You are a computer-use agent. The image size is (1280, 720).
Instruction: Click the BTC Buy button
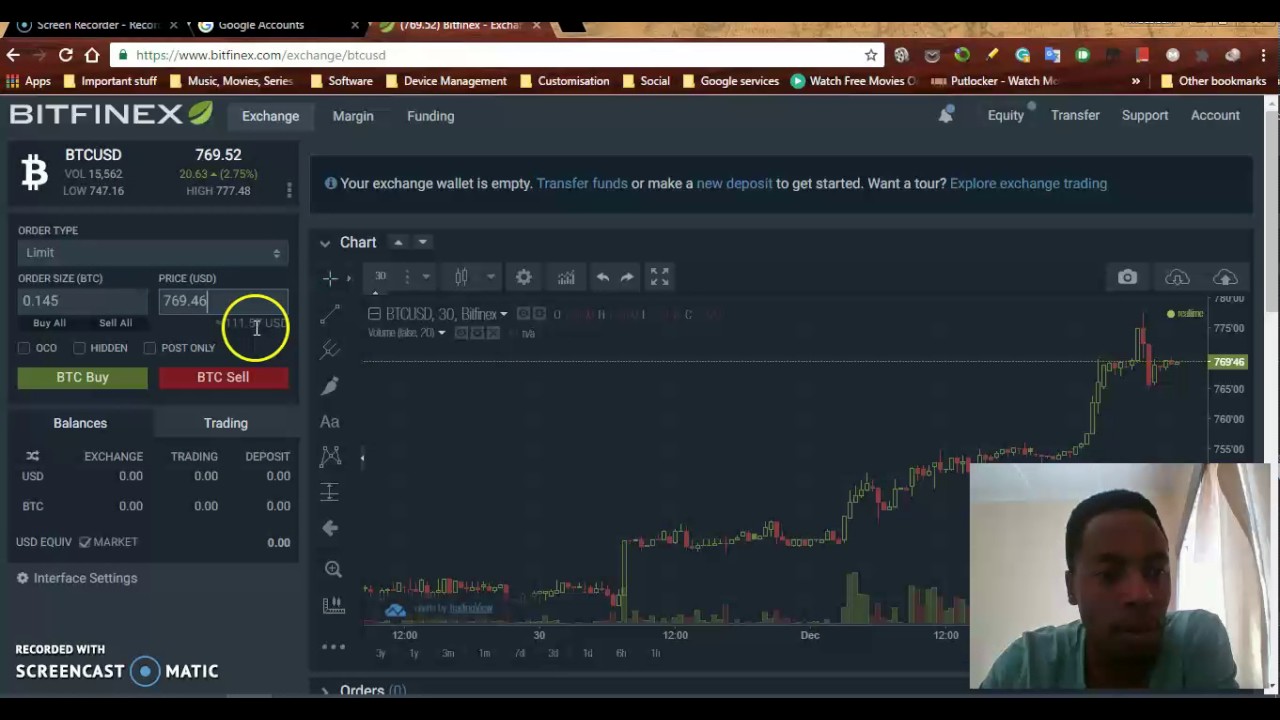[82, 377]
